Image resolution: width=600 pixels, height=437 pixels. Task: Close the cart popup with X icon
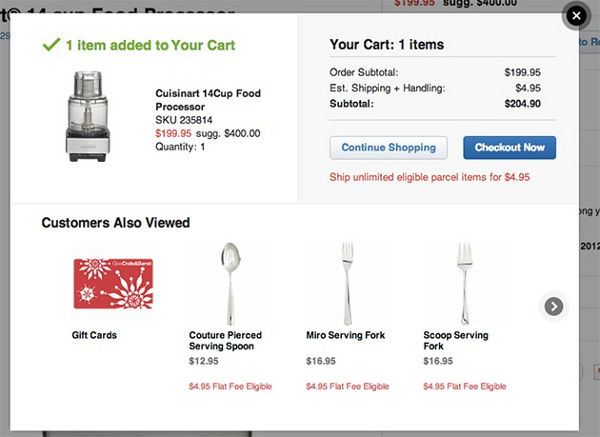click(x=576, y=15)
